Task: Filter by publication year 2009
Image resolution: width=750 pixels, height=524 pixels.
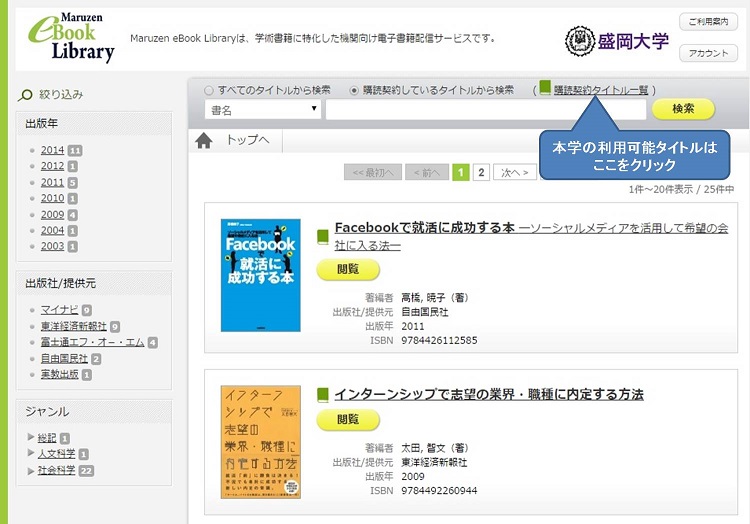Action: click(52, 215)
